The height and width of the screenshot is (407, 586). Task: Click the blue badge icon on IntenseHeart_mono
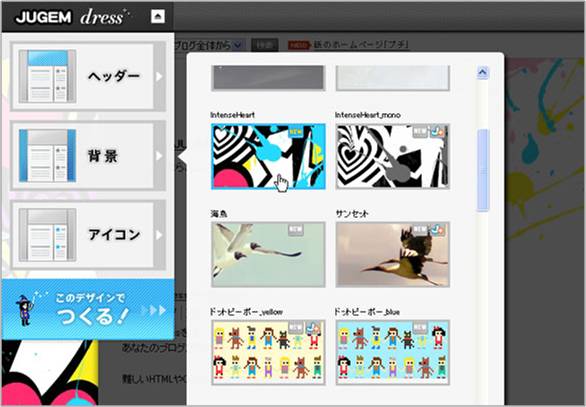(437, 132)
